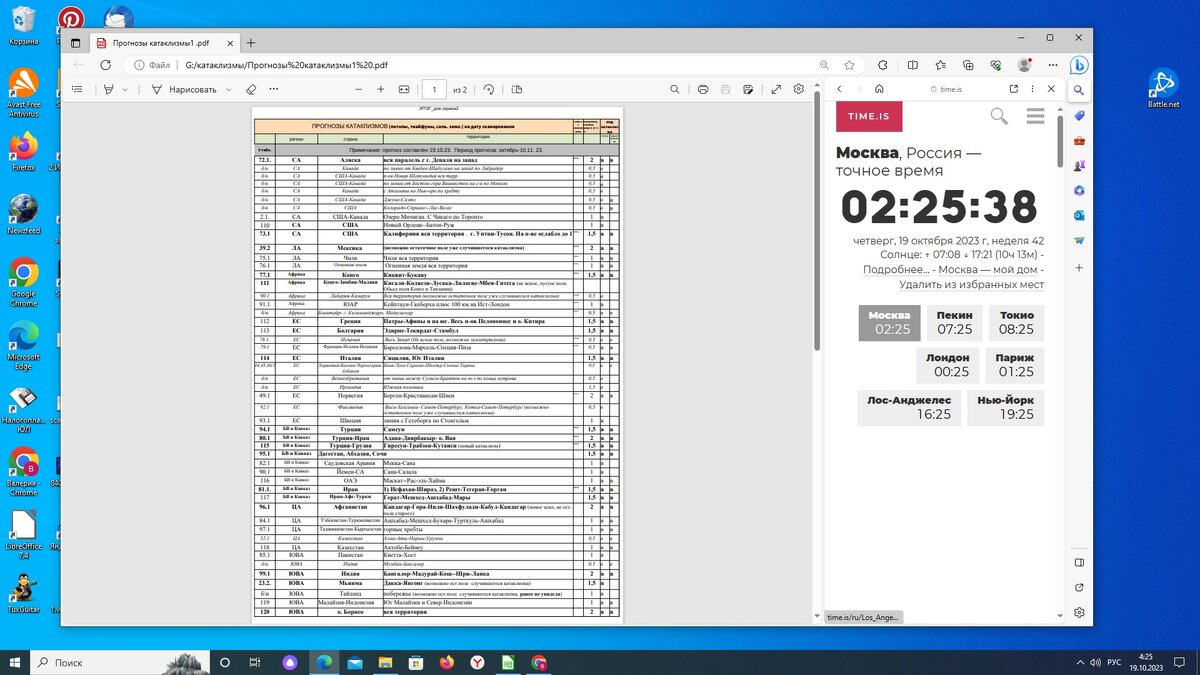Go back in the sidebar time.is panel
This screenshot has width=1200, height=675.
click(838, 89)
